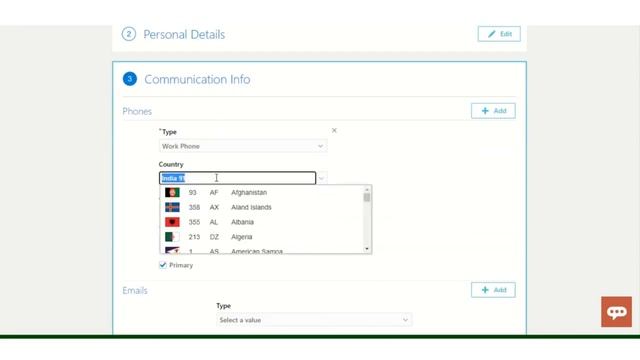
Task: Select Aland Islands from the country list
Action: click(x=261, y=207)
